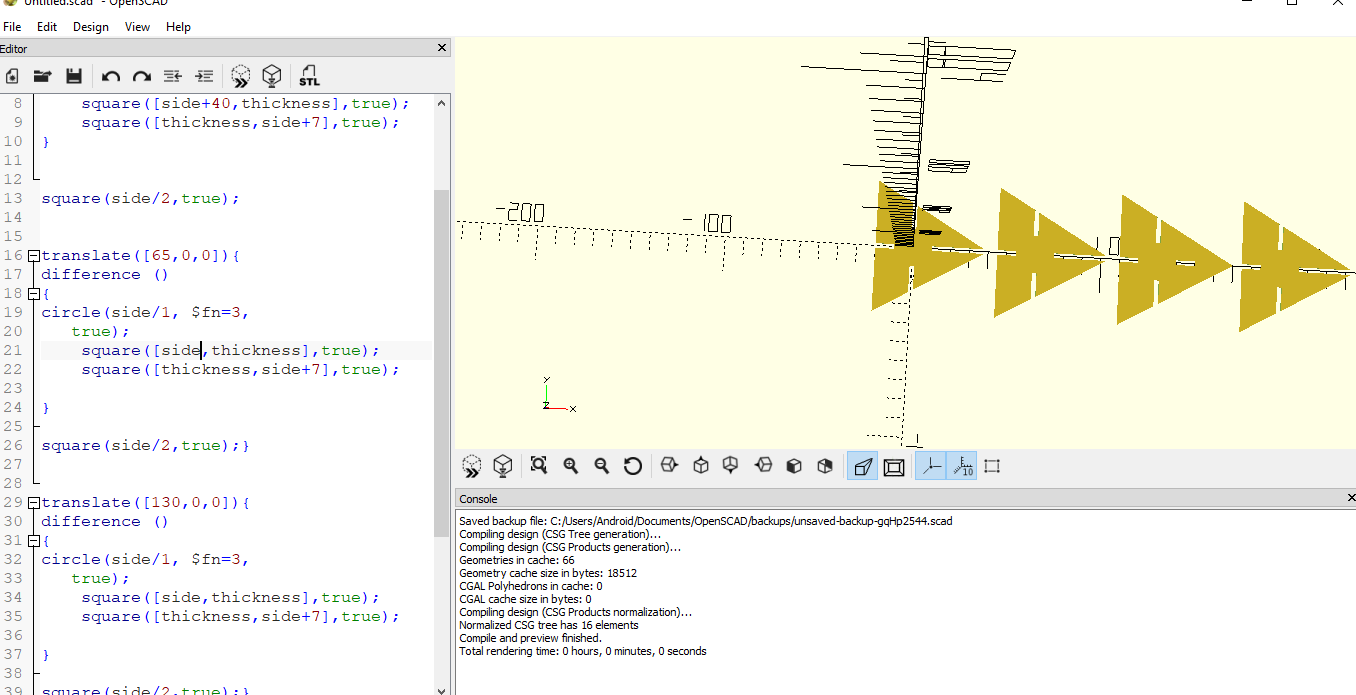
Task: Indent the selected code with the indent icon
Action: click(x=204, y=76)
